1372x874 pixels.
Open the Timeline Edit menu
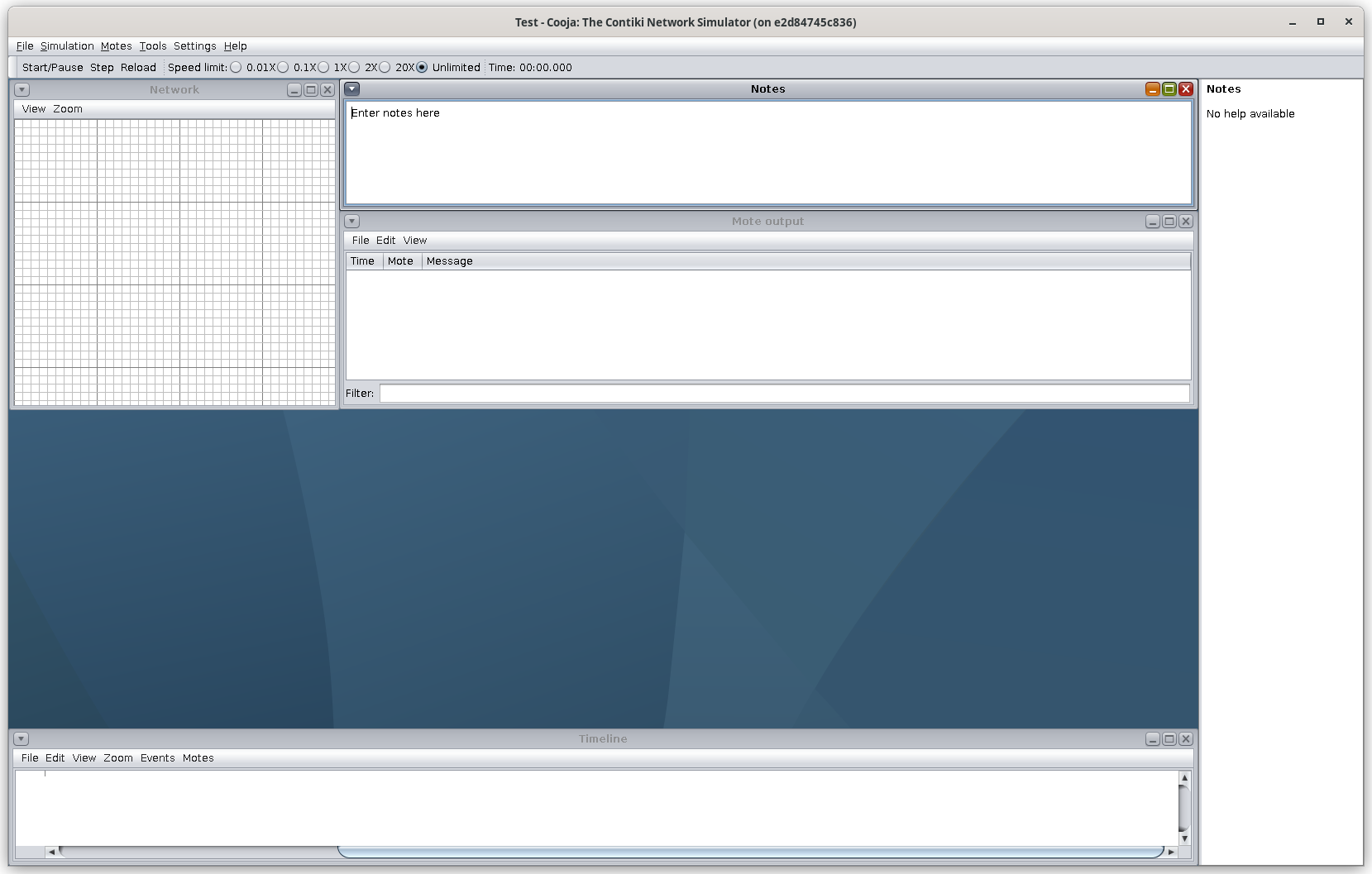click(55, 758)
